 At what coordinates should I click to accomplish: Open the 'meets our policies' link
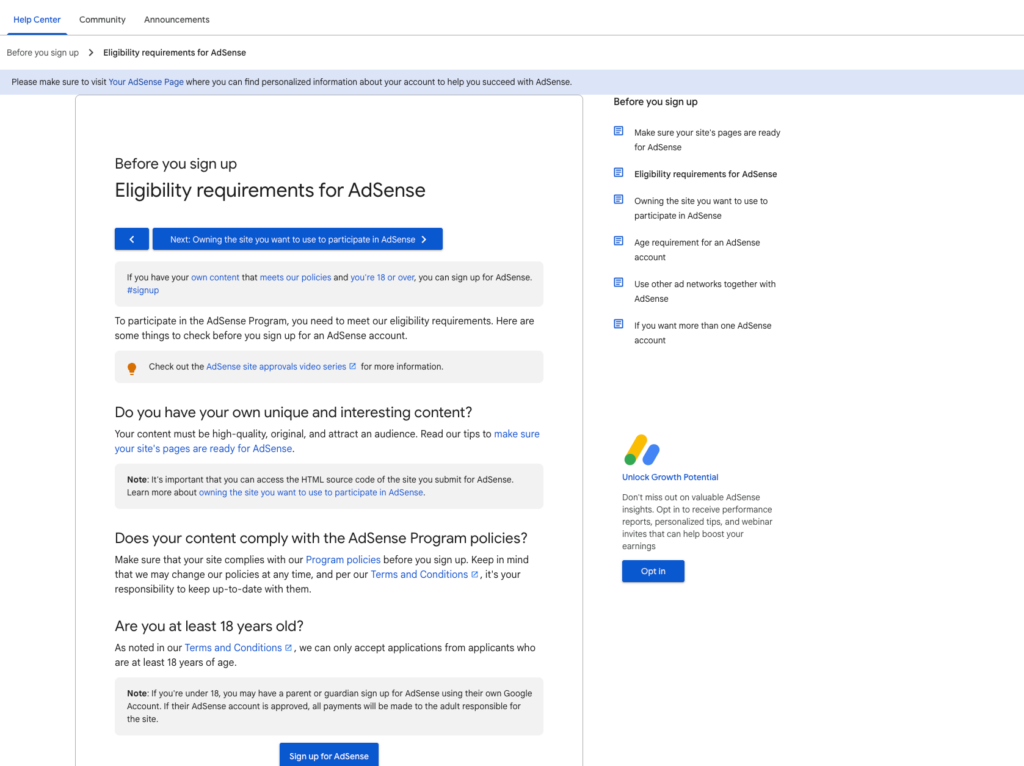point(295,278)
